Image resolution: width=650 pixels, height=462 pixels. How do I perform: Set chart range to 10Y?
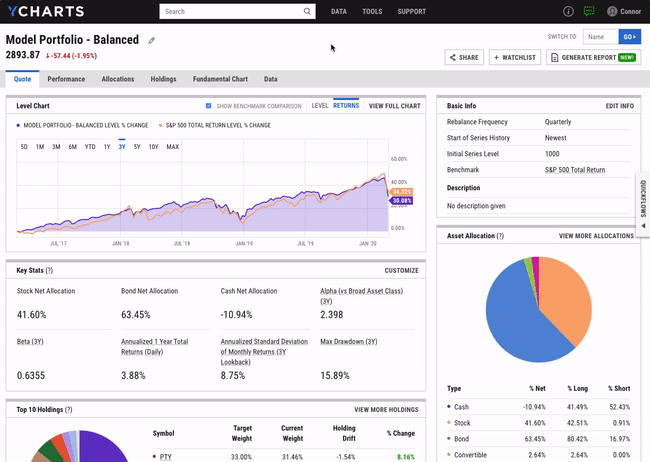[x=153, y=146]
